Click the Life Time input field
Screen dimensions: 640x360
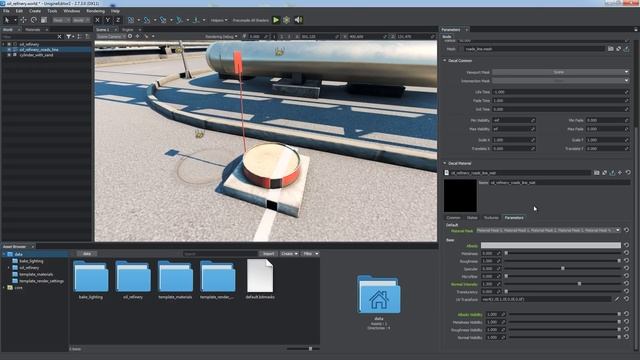point(560,92)
